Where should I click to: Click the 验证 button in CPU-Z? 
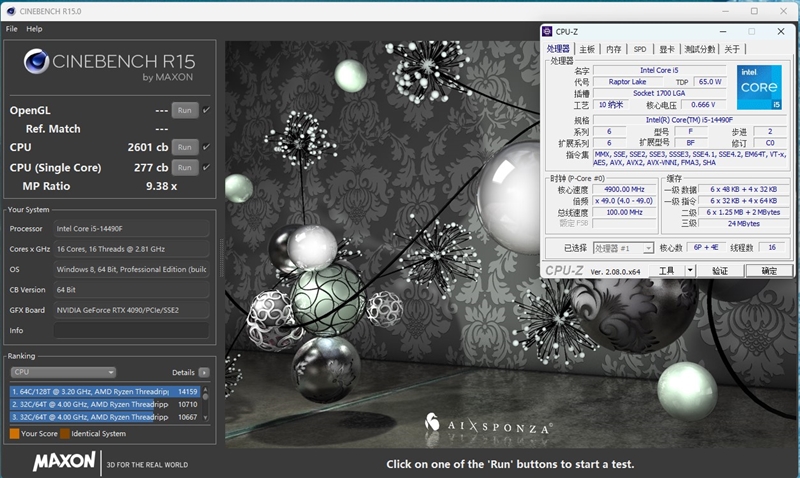tap(720, 271)
